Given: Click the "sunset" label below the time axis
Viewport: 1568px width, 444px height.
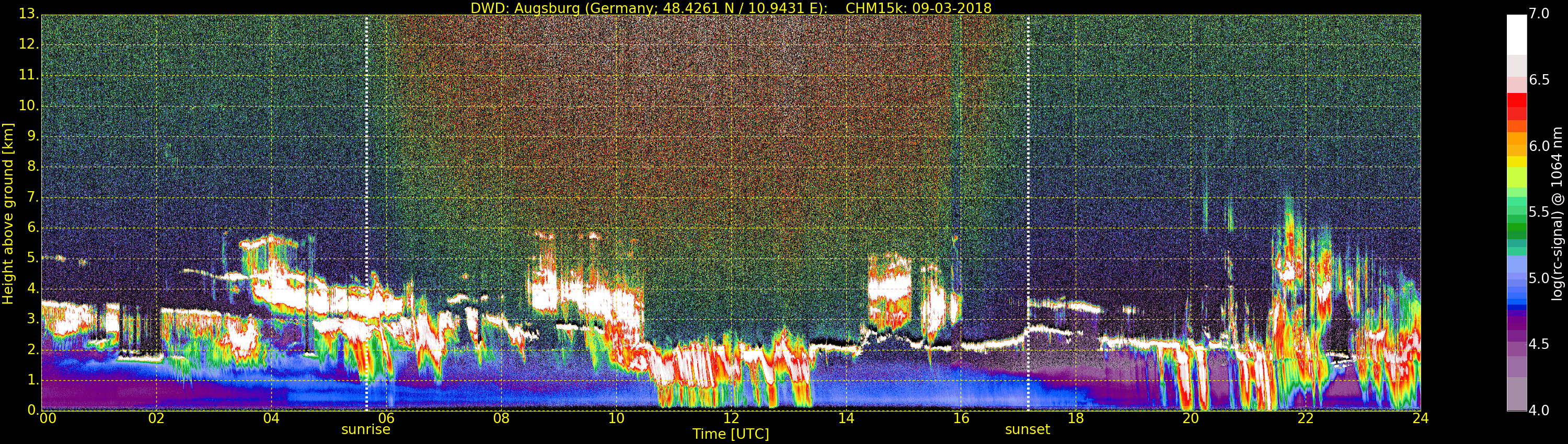Looking at the screenshot, I should [1028, 429].
